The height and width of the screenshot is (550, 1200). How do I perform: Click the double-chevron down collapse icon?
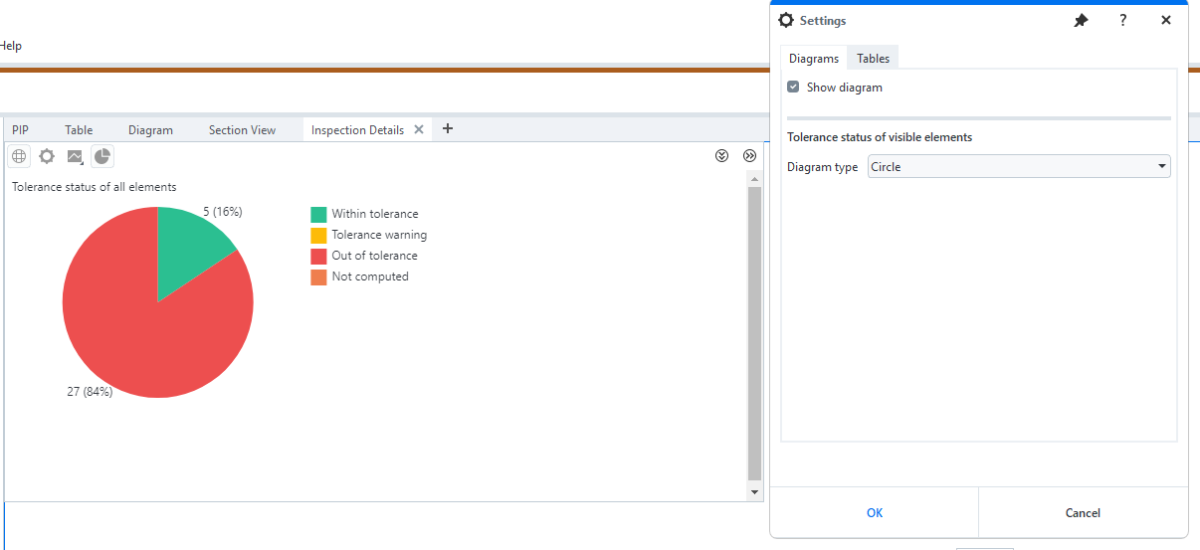tap(722, 156)
